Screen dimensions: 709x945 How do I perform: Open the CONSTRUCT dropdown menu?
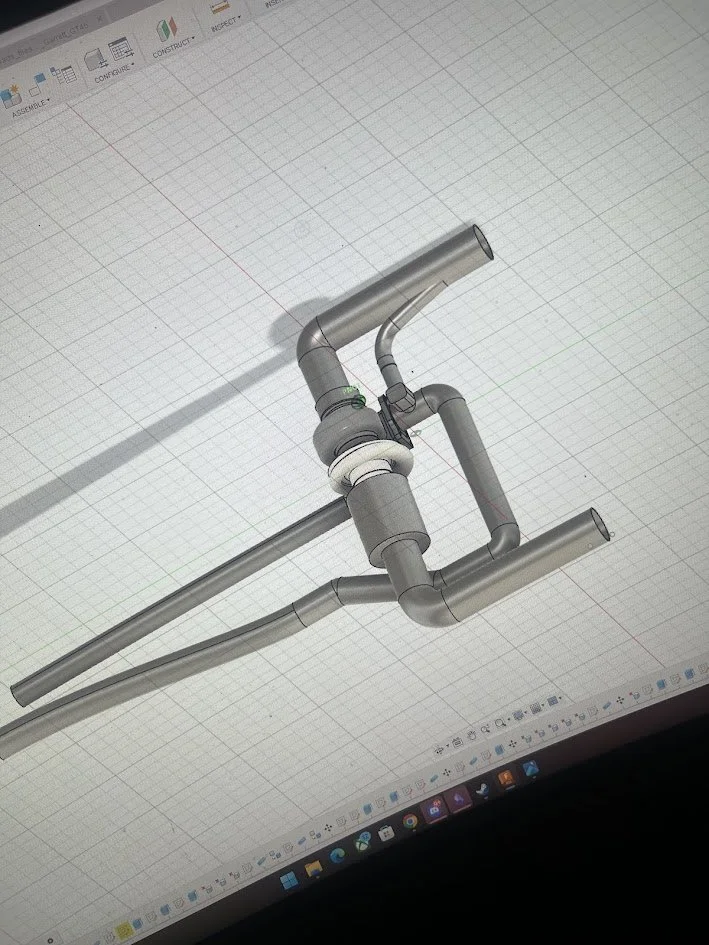pyautogui.click(x=173, y=46)
